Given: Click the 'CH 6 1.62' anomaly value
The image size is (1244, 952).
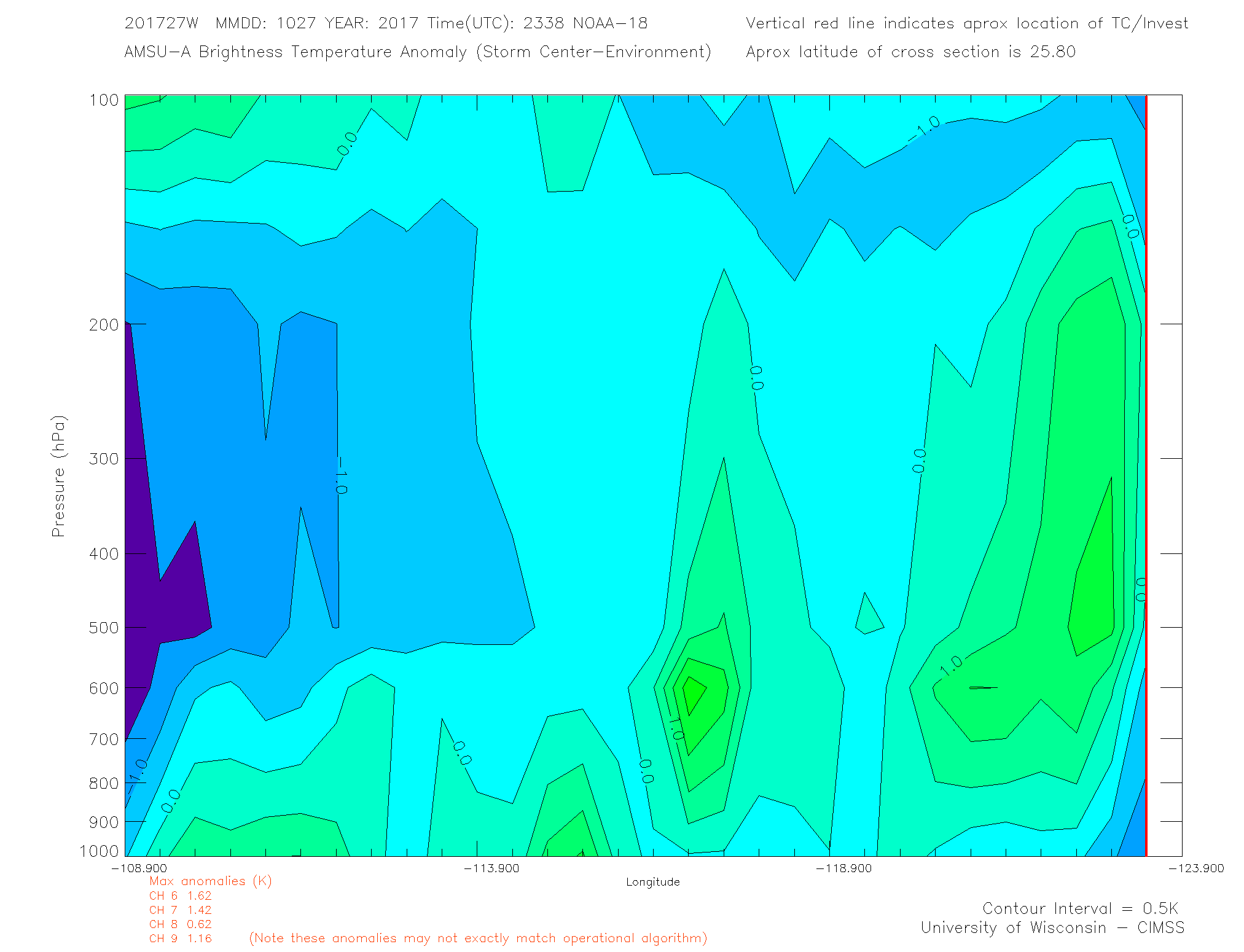Looking at the screenshot, I should [x=180, y=896].
